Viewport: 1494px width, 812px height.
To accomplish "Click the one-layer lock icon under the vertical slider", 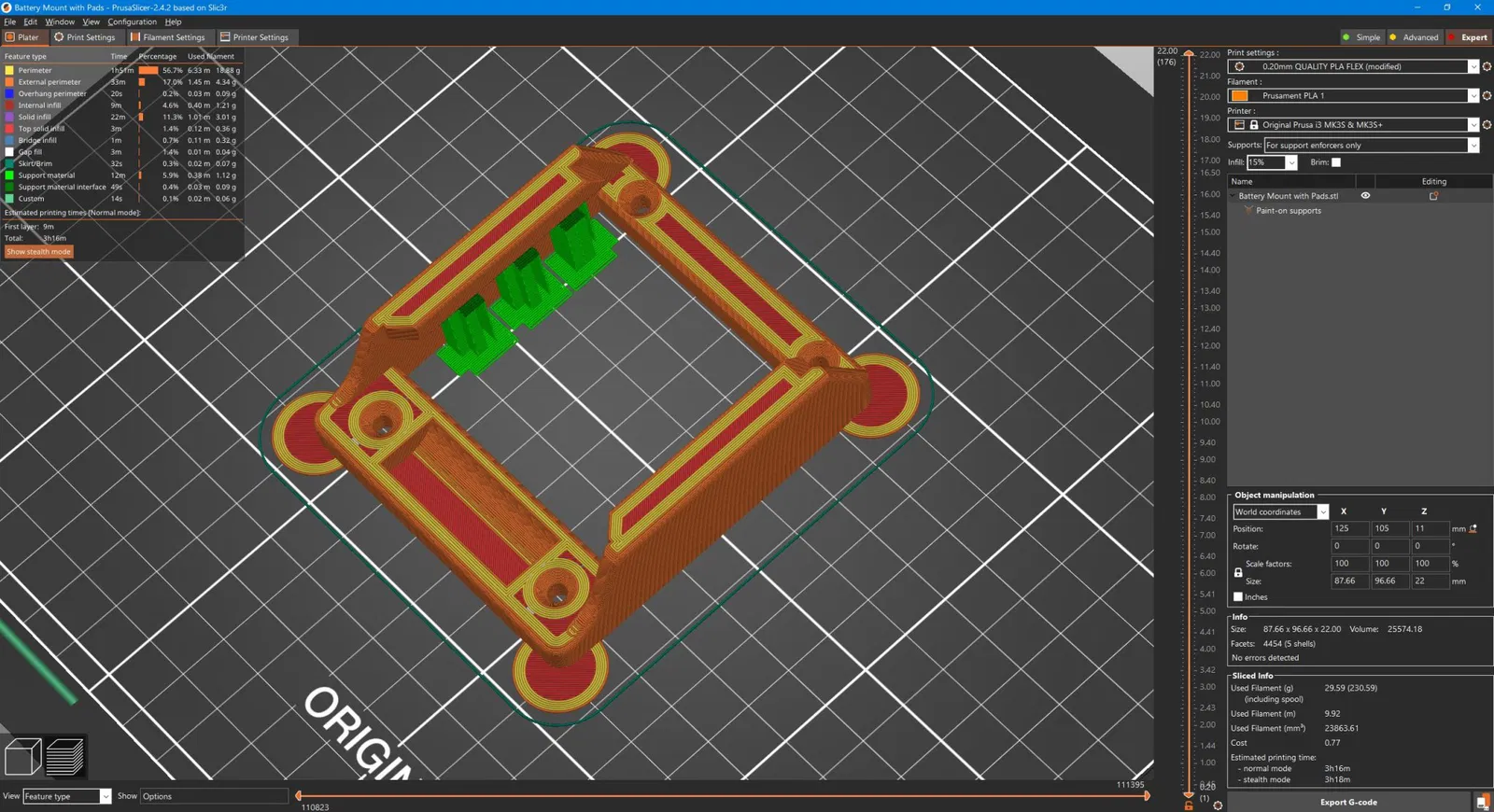I will pos(1189,805).
